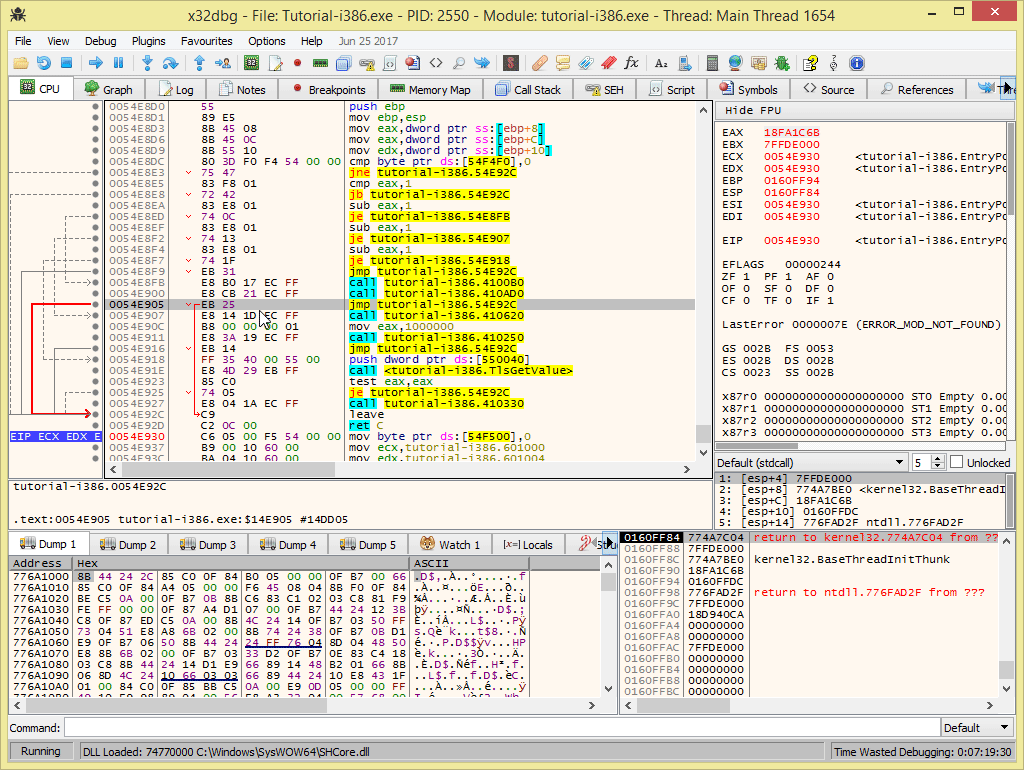Click the Hide FPU button
Image resolution: width=1024 pixels, height=770 pixels.
coord(753,110)
